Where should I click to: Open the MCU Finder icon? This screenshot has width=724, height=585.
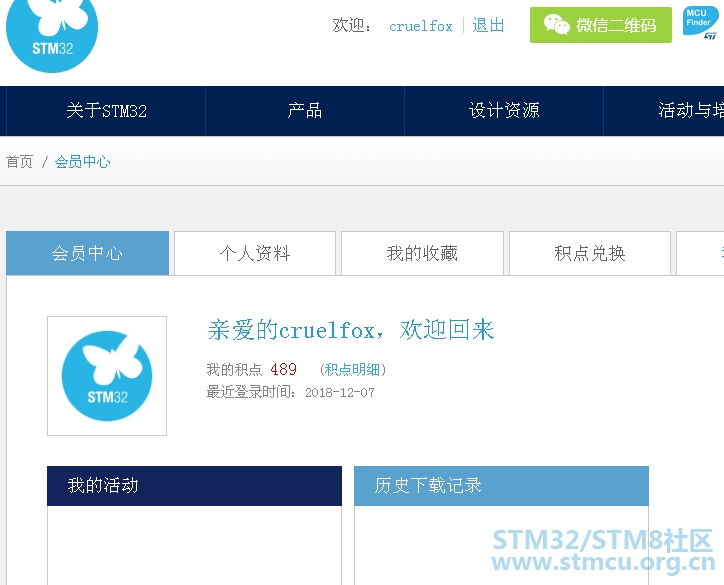pos(700,23)
